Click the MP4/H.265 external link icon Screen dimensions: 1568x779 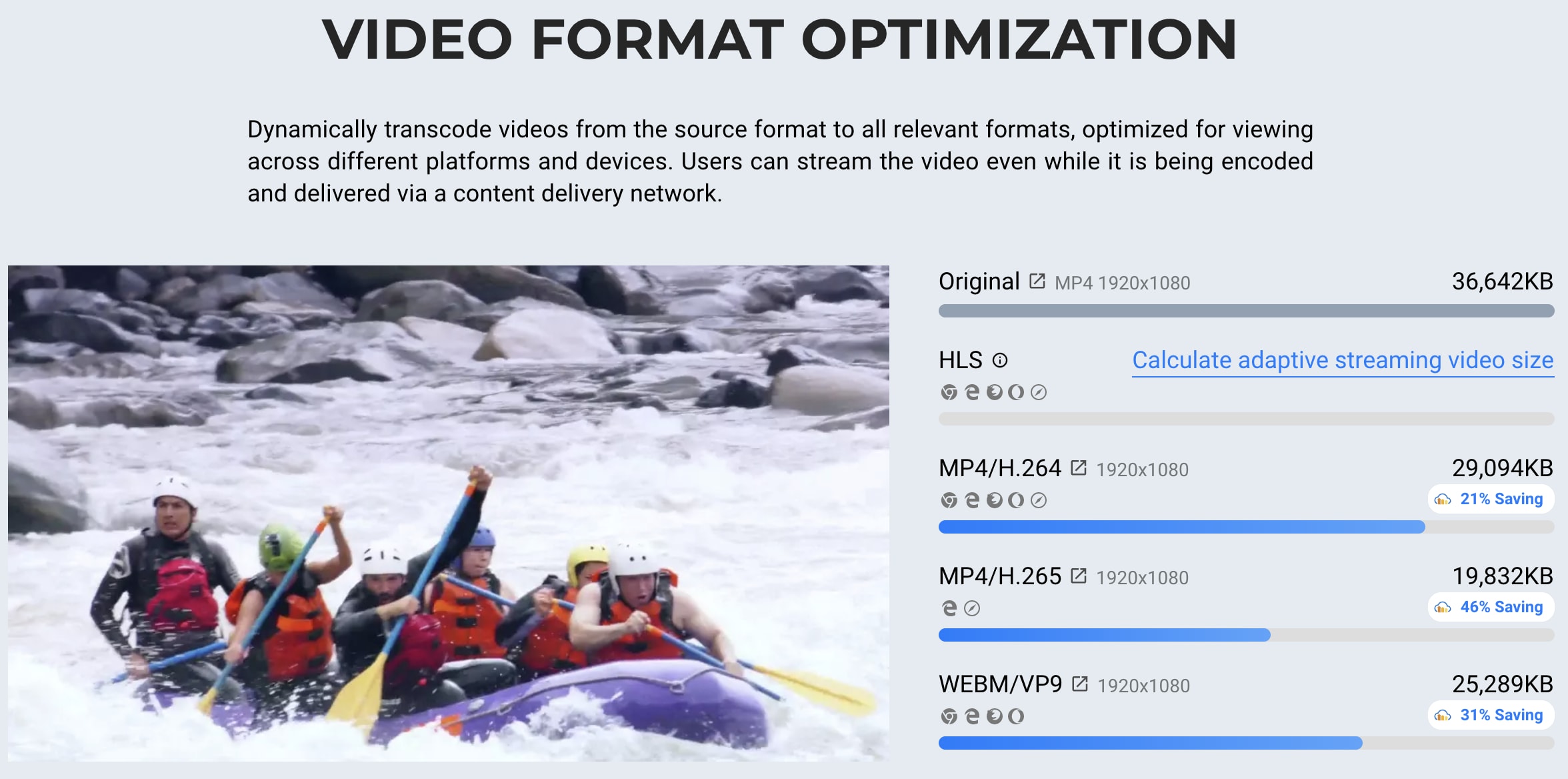coord(1078,576)
